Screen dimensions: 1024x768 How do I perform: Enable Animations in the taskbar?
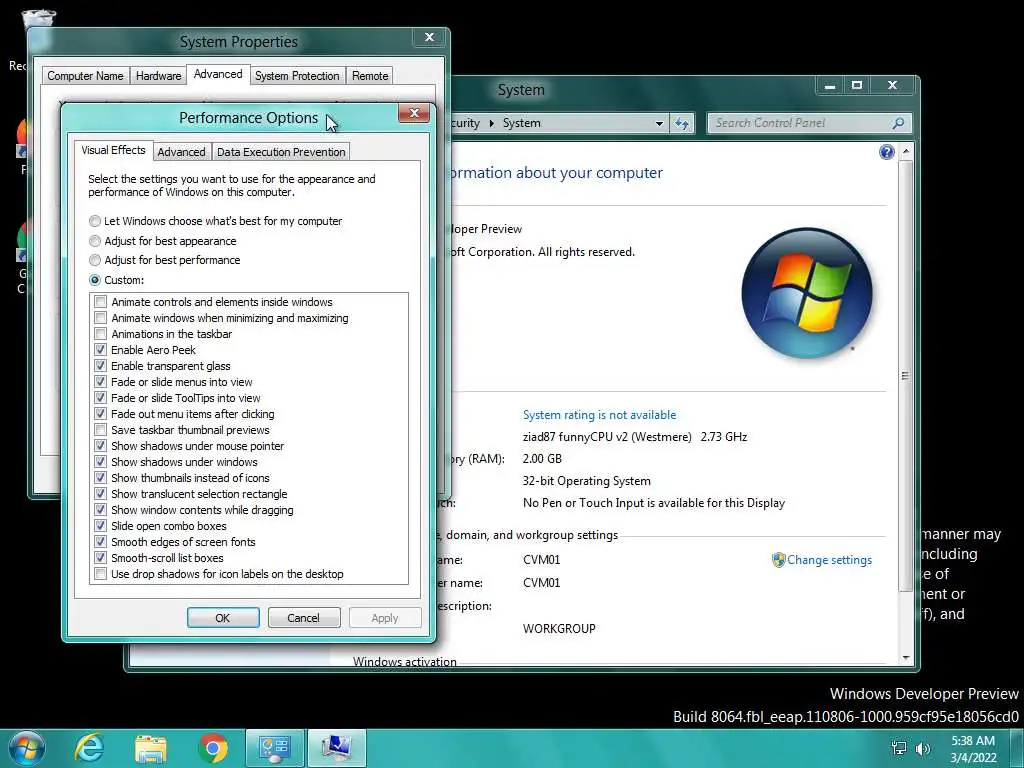pyautogui.click(x=100, y=334)
